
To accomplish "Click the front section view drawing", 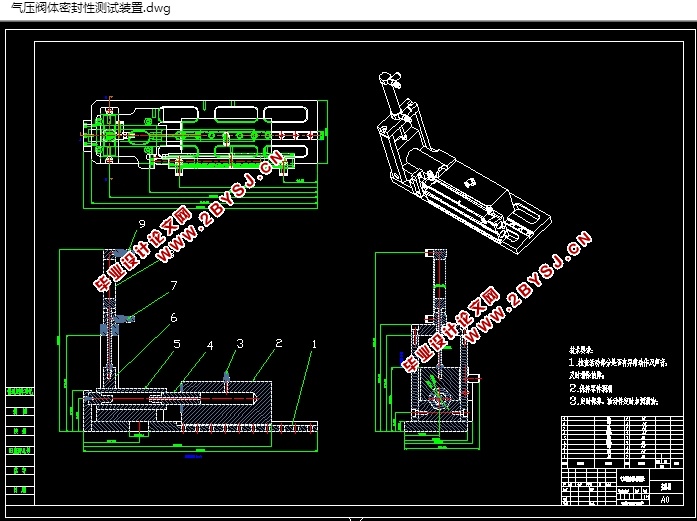I will (x=188, y=350).
